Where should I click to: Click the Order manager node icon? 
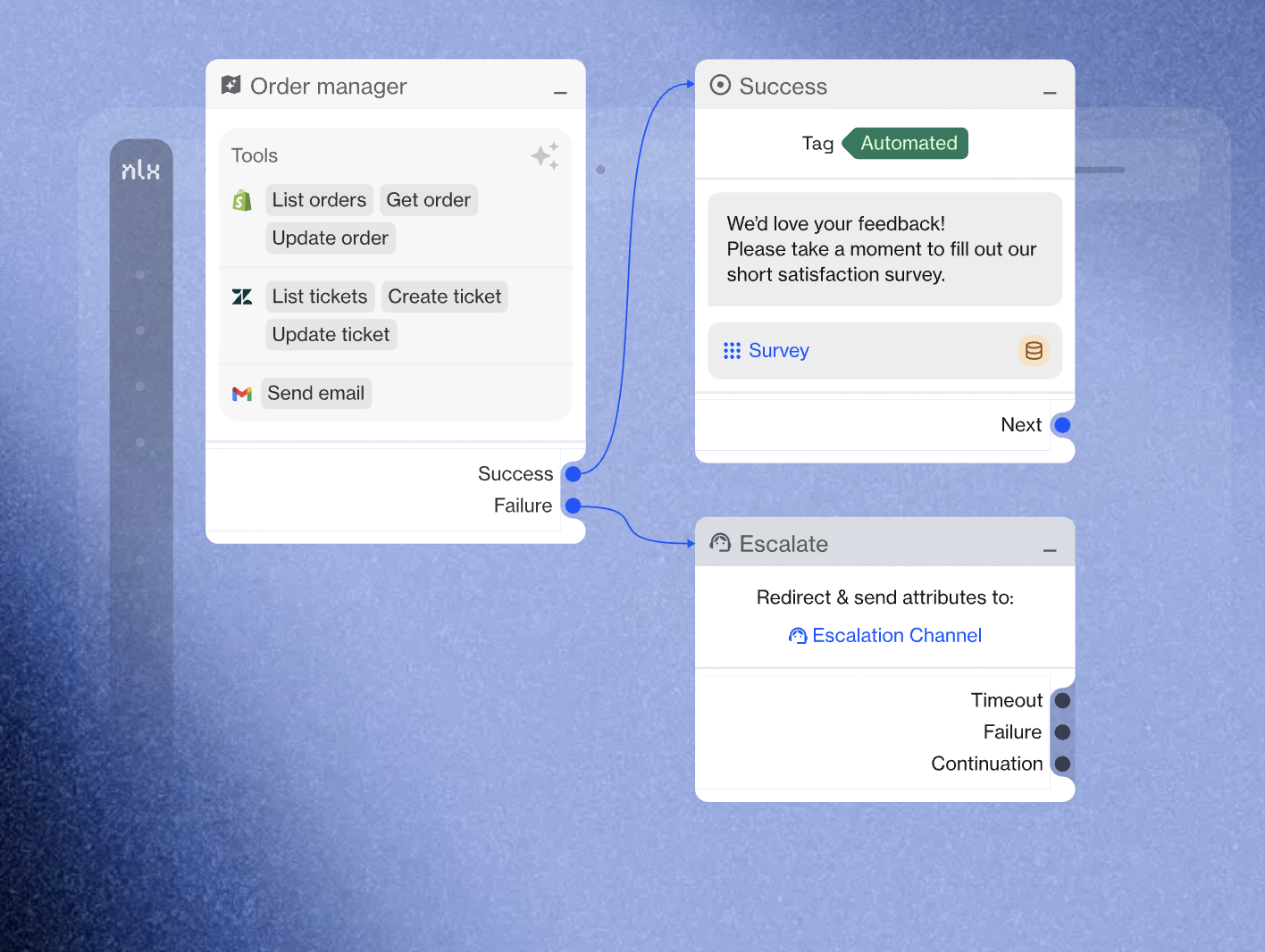click(231, 86)
